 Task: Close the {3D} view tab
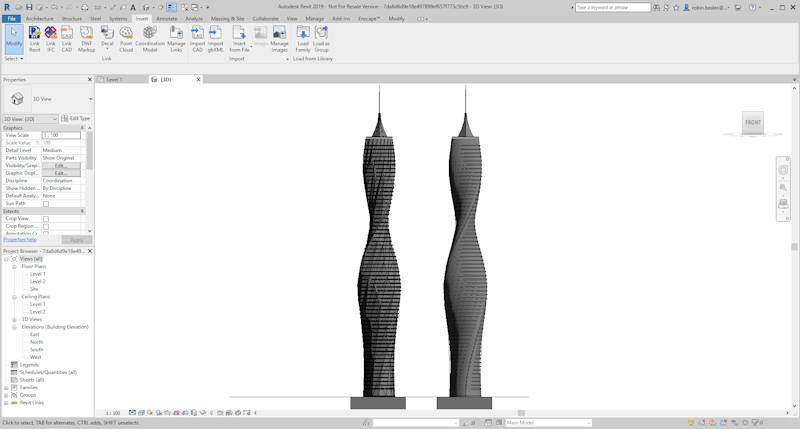click(198, 80)
